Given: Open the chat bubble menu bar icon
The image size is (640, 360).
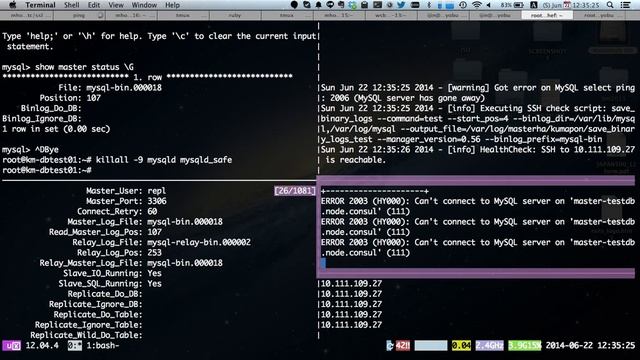Looking at the screenshot, I should tap(330, 5).
